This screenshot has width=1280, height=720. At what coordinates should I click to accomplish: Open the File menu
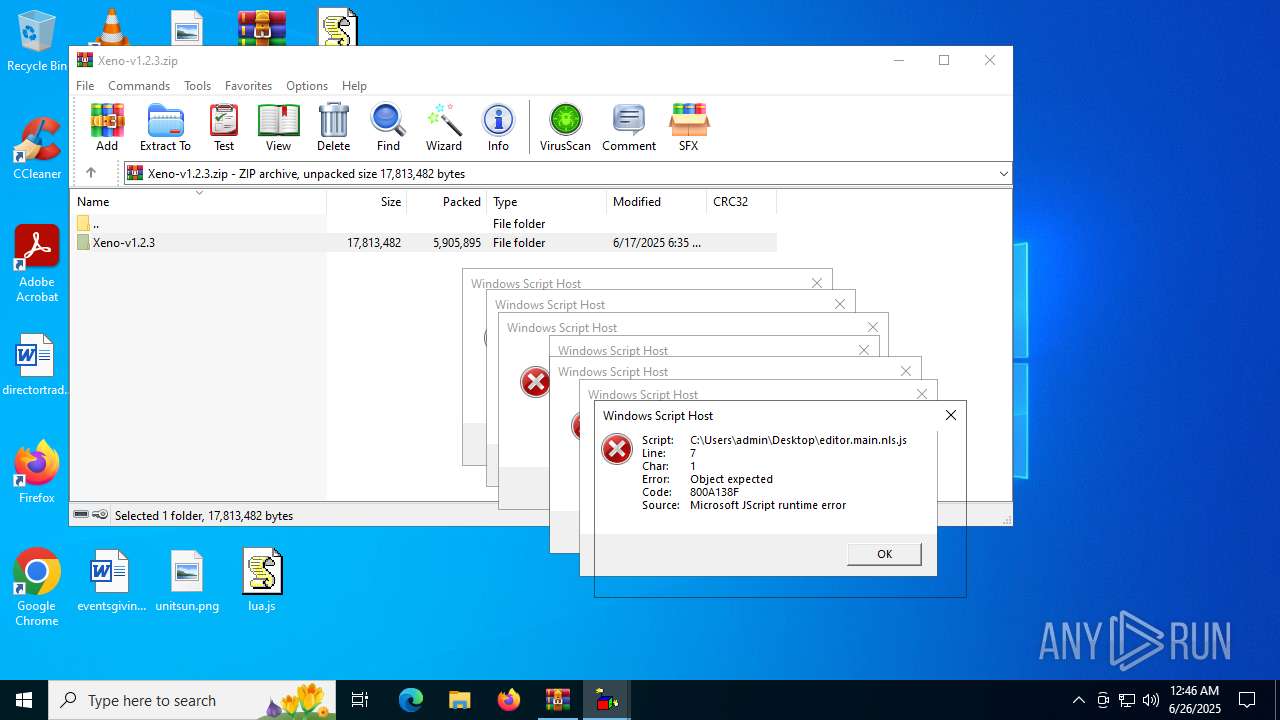(85, 86)
